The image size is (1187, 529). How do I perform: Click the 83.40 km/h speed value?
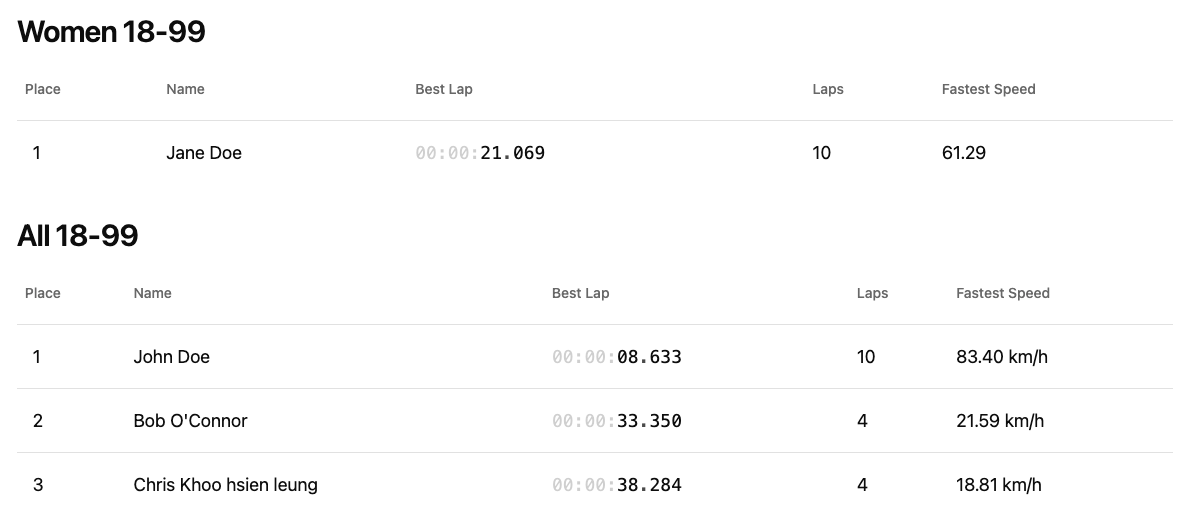[1001, 357]
